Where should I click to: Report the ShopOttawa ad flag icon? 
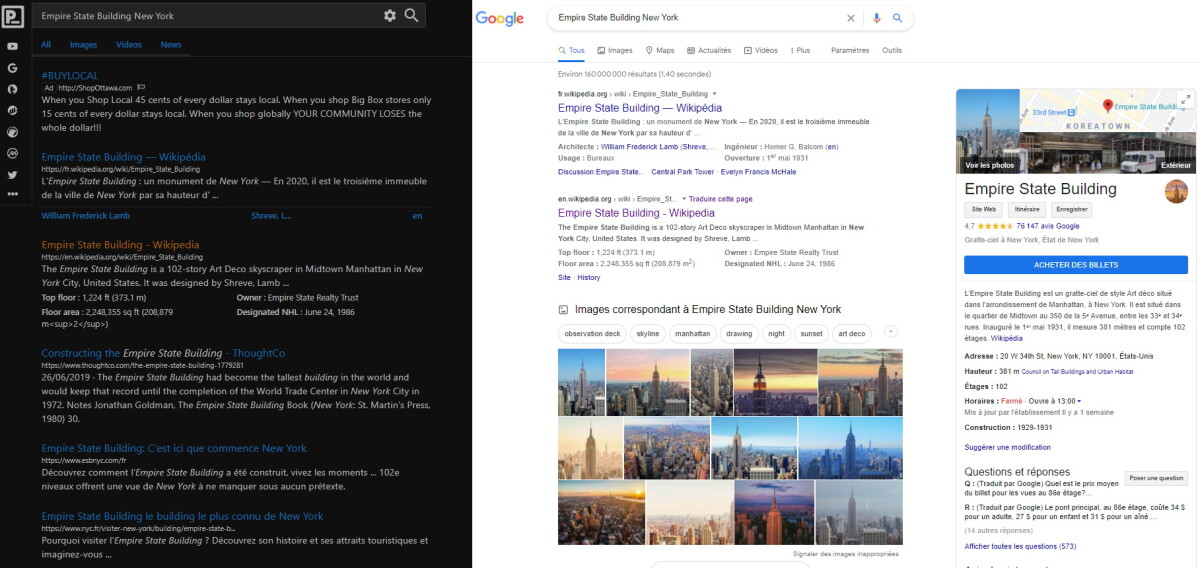coord(141,87)
